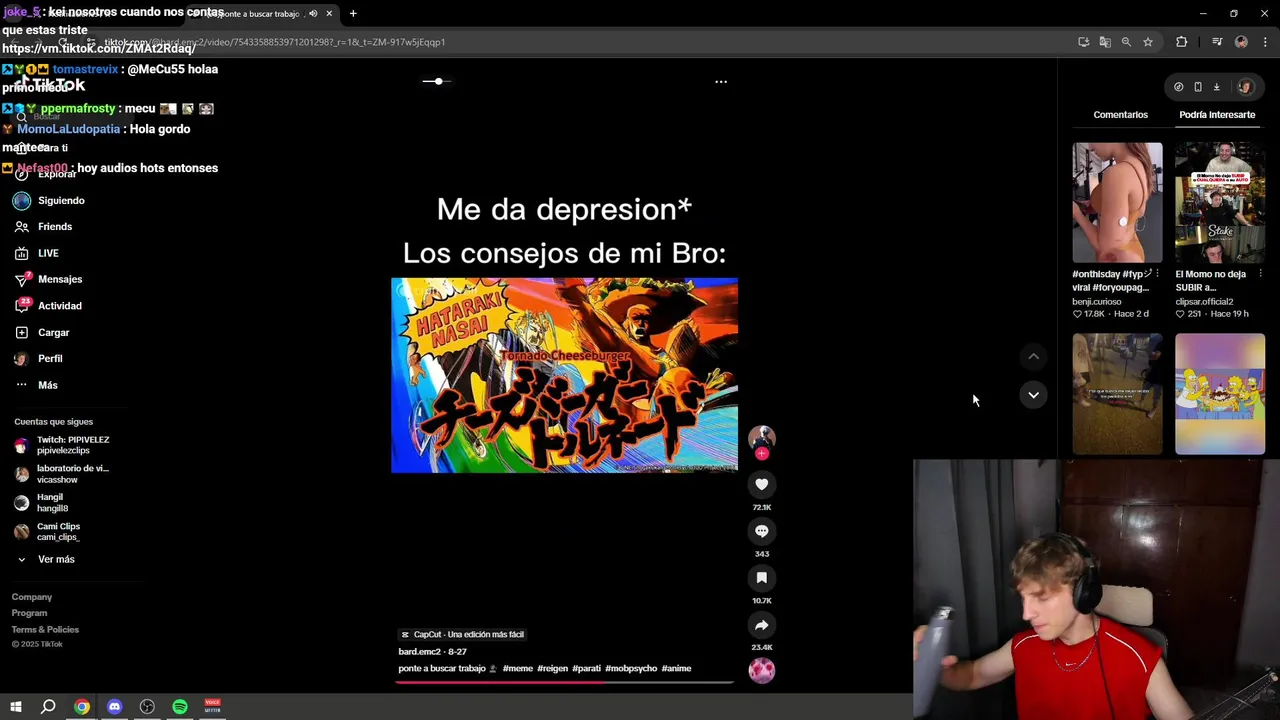
Task: Open Siguiendo in the sidebar
Action: (x=61, y=201)
